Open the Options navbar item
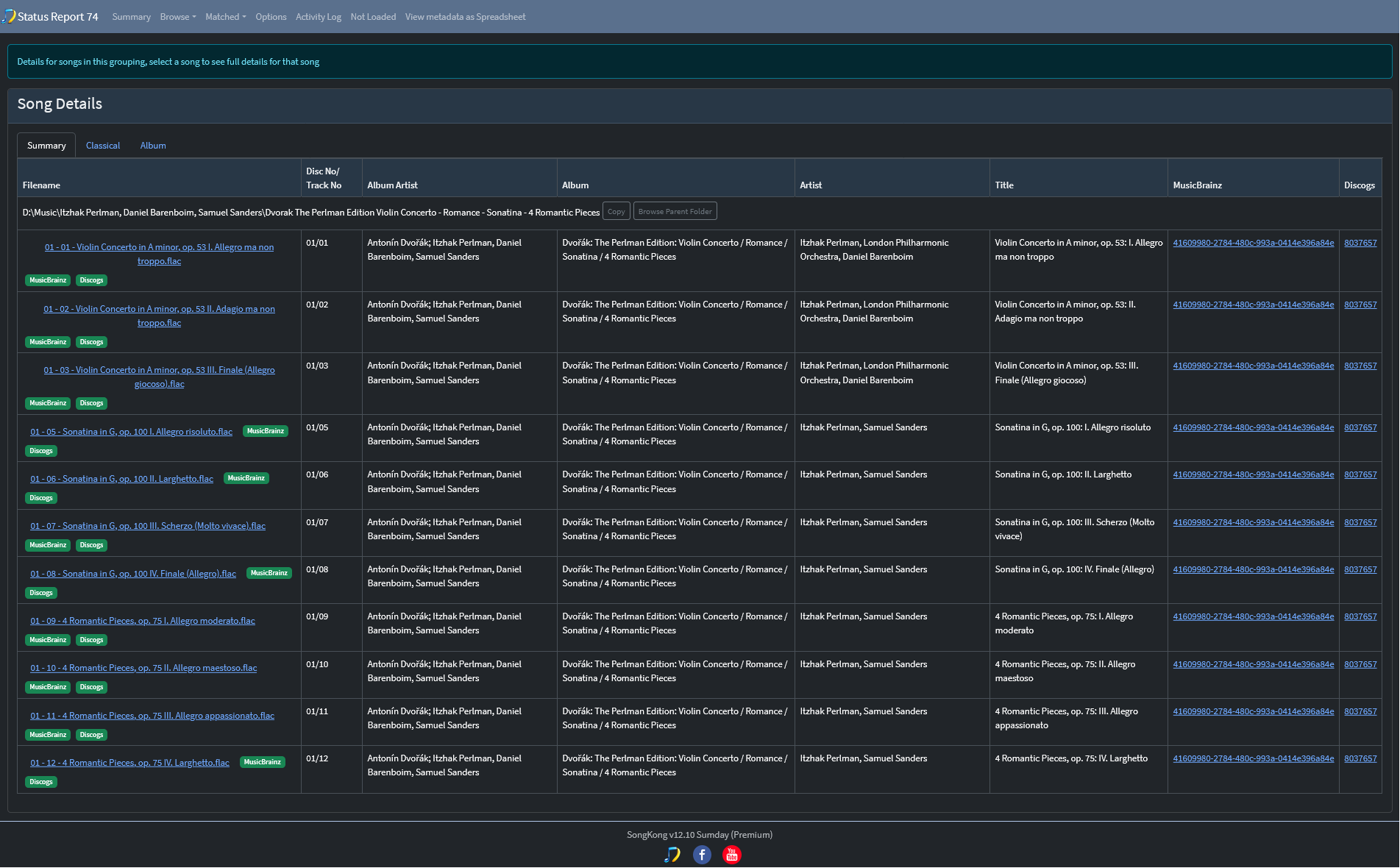 (271, 17)
